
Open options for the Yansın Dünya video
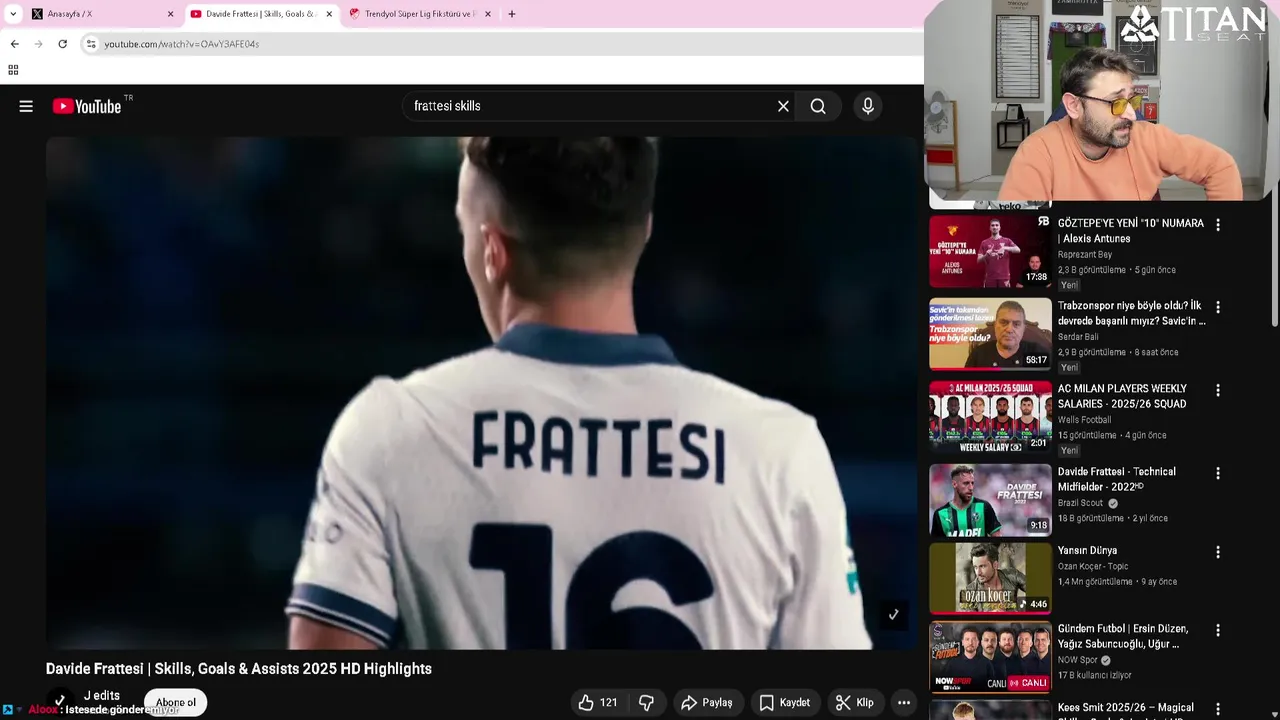1217,552
